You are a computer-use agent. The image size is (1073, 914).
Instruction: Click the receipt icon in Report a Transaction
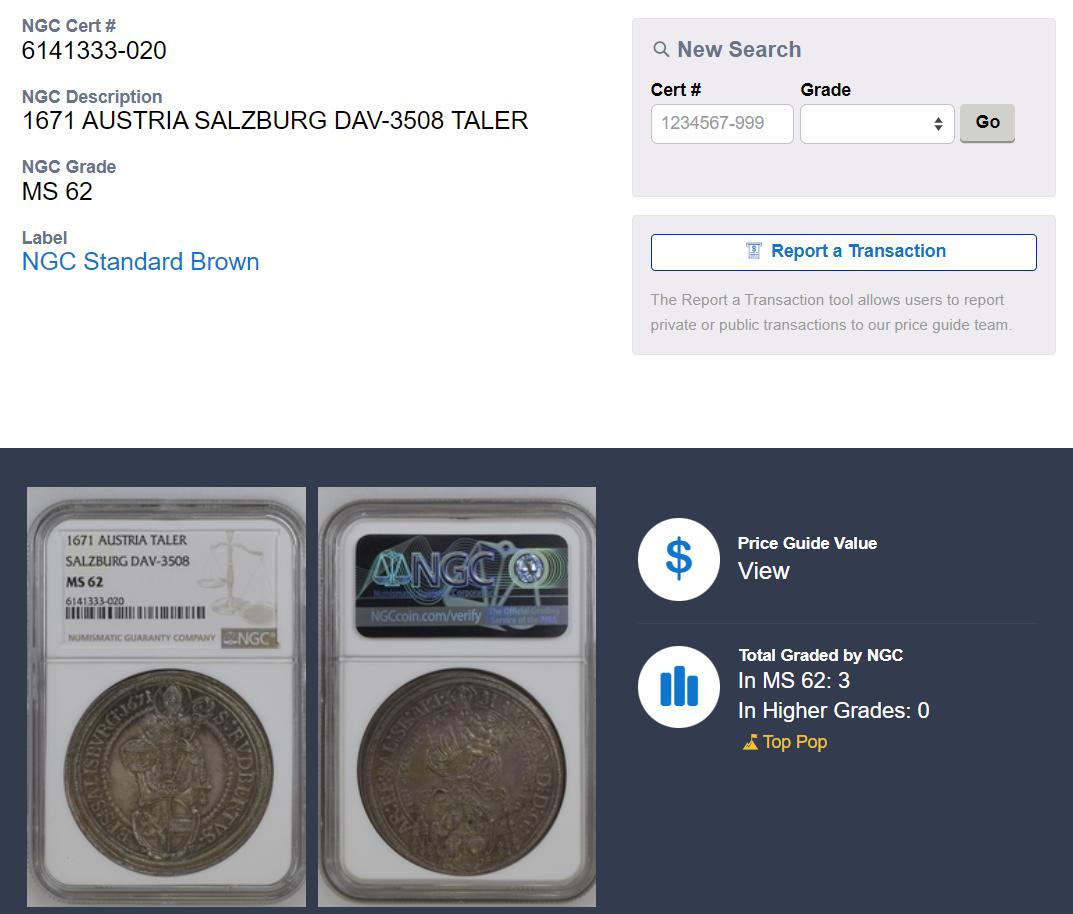pyautogui.click(x=753, y=251)
